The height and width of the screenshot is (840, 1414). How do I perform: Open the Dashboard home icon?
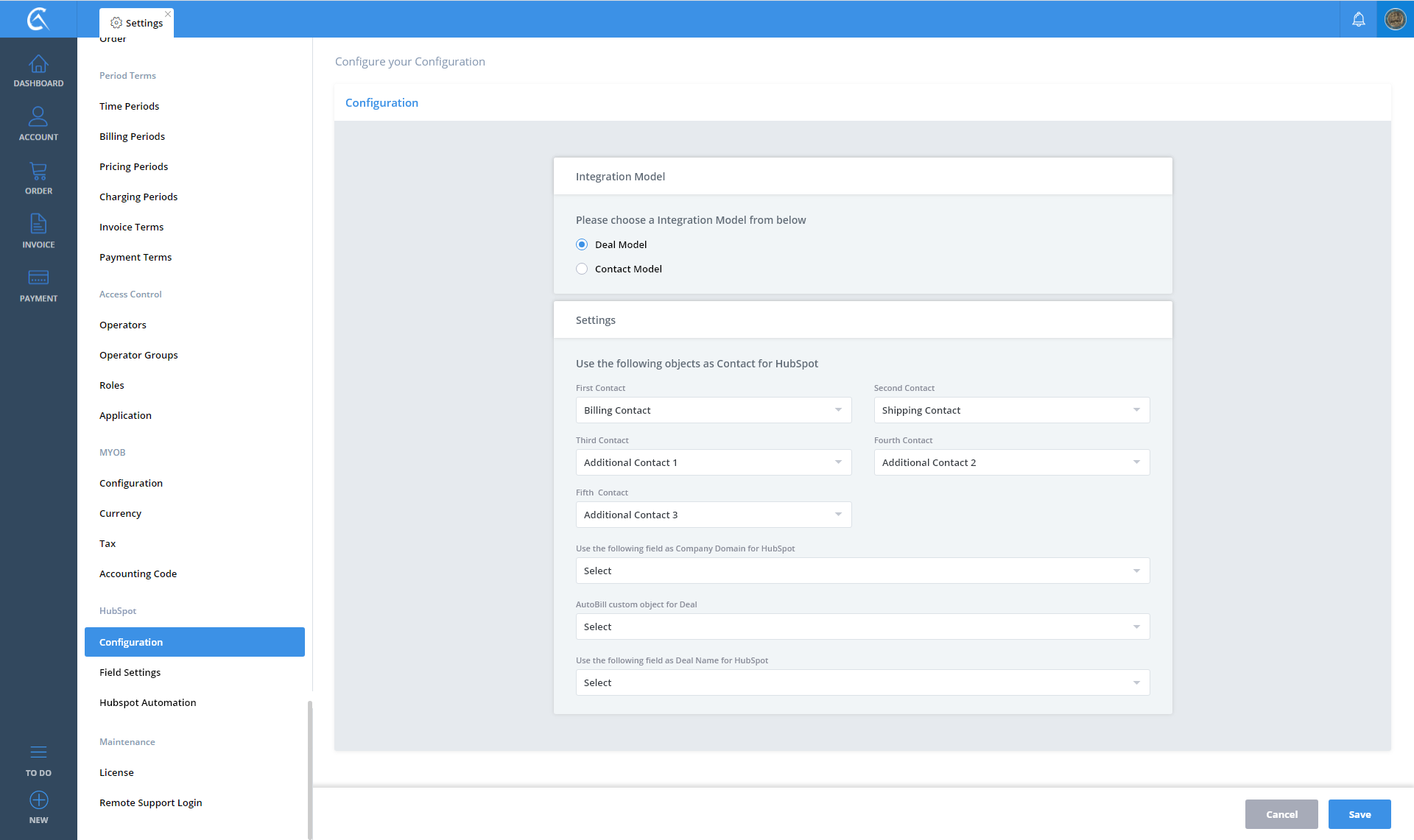click(38, 66)
